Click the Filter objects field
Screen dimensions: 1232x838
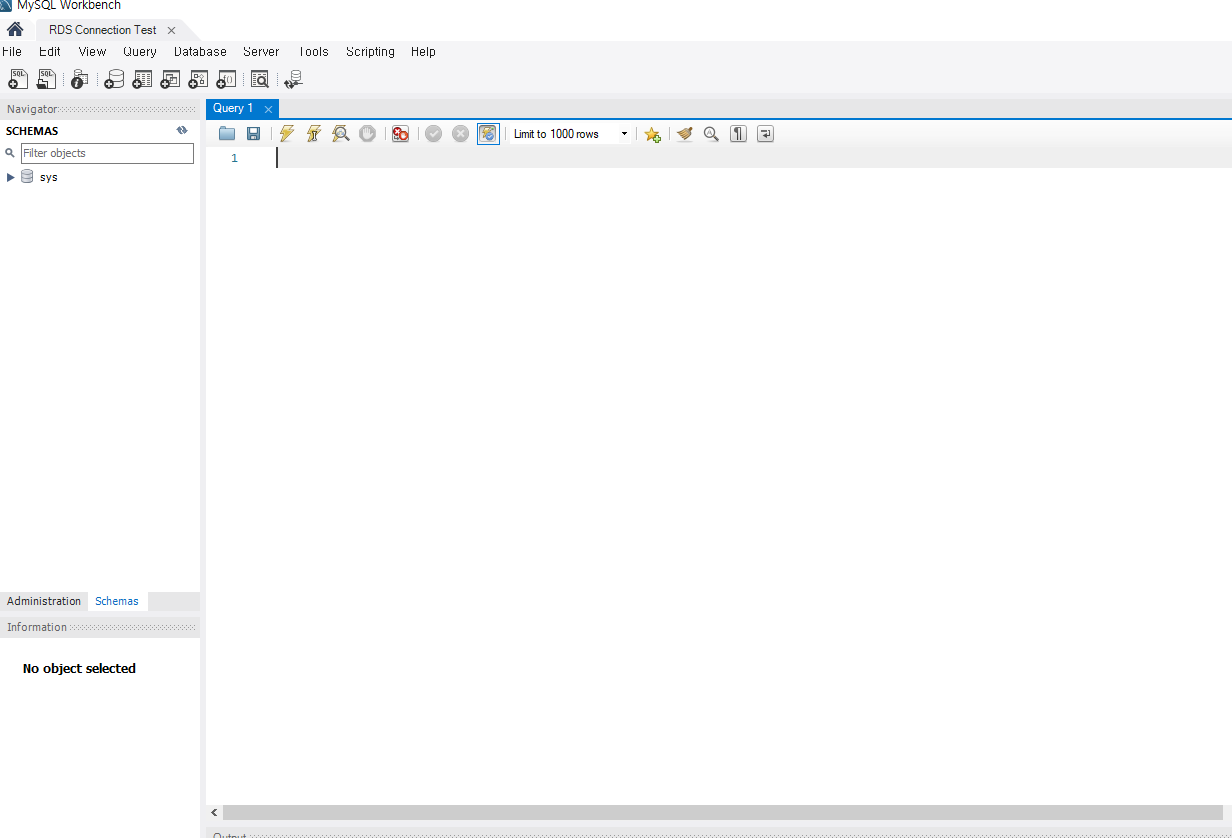click(x=107, y=153)
